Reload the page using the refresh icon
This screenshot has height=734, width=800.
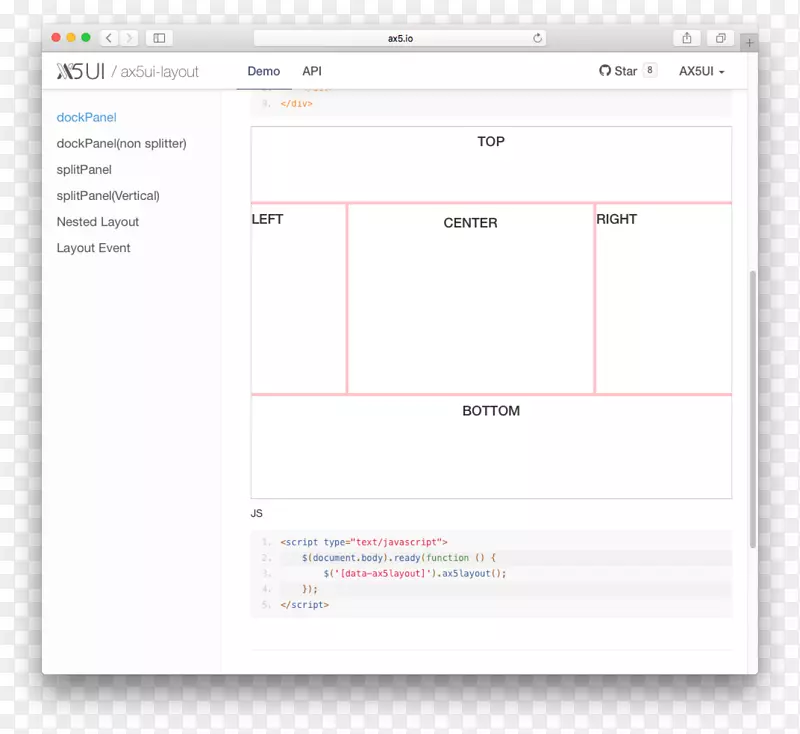537,38
